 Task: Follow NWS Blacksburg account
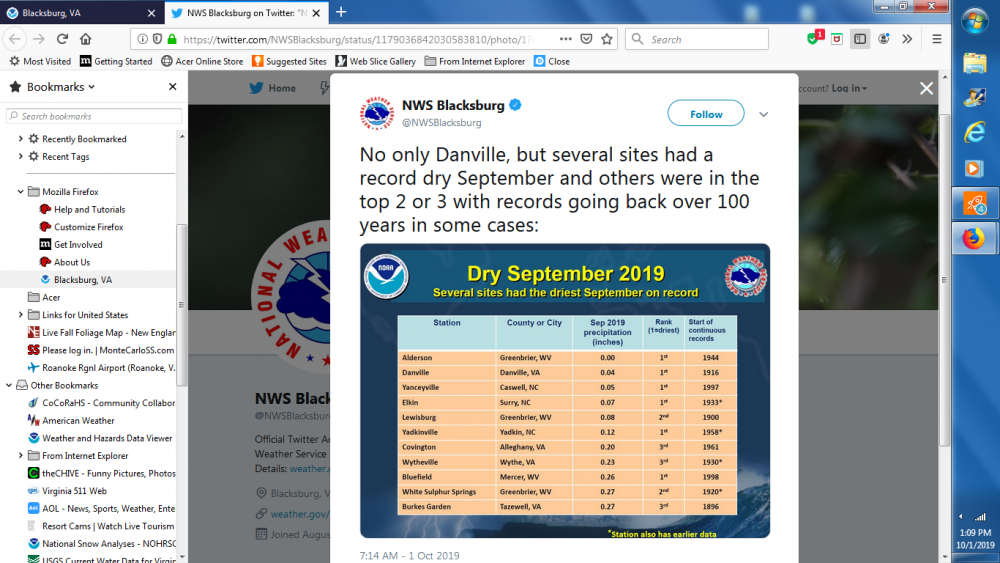[705, 114]
